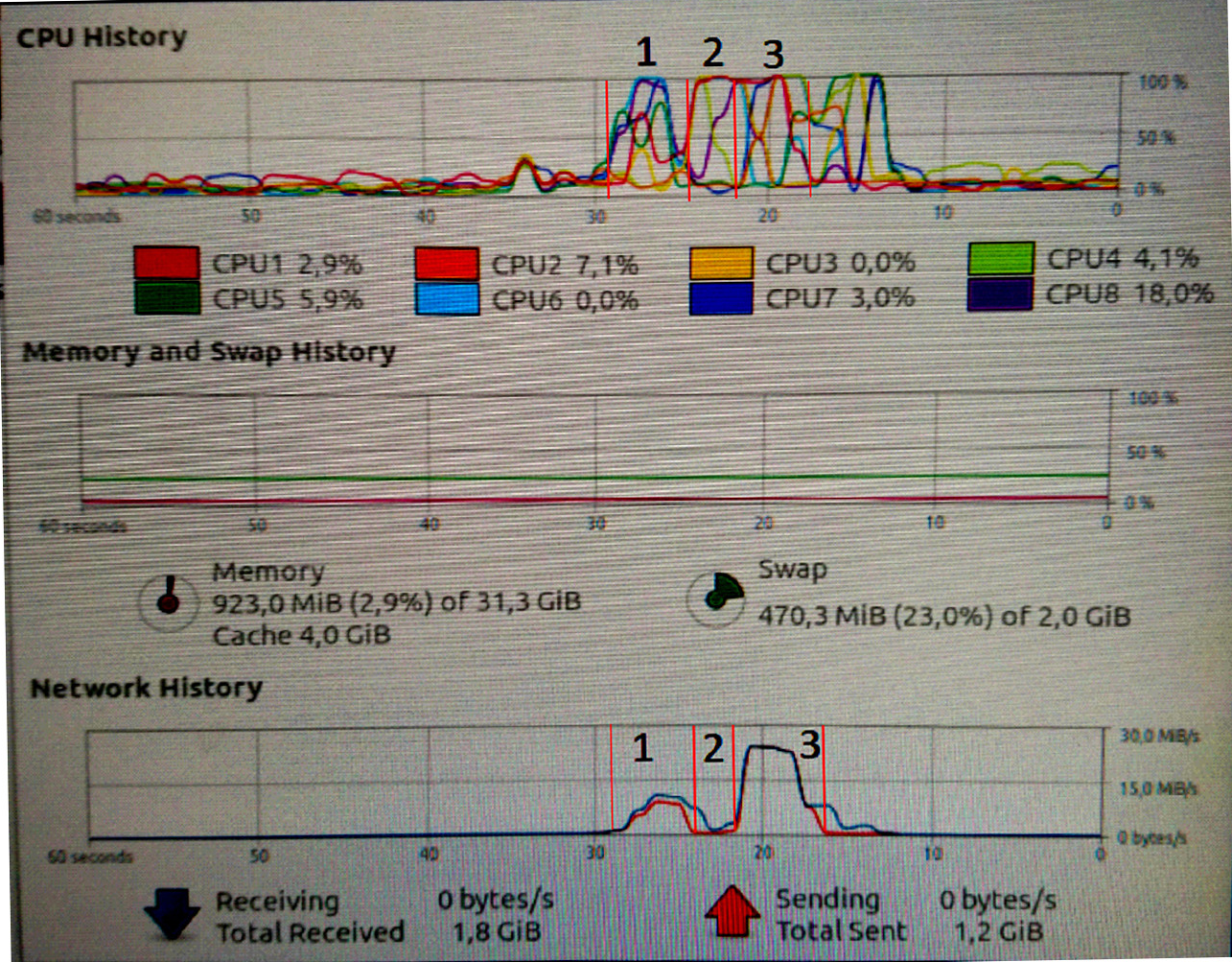
Task: Click the CPU8 18,0% label
Action: (x=1129, y=293)
